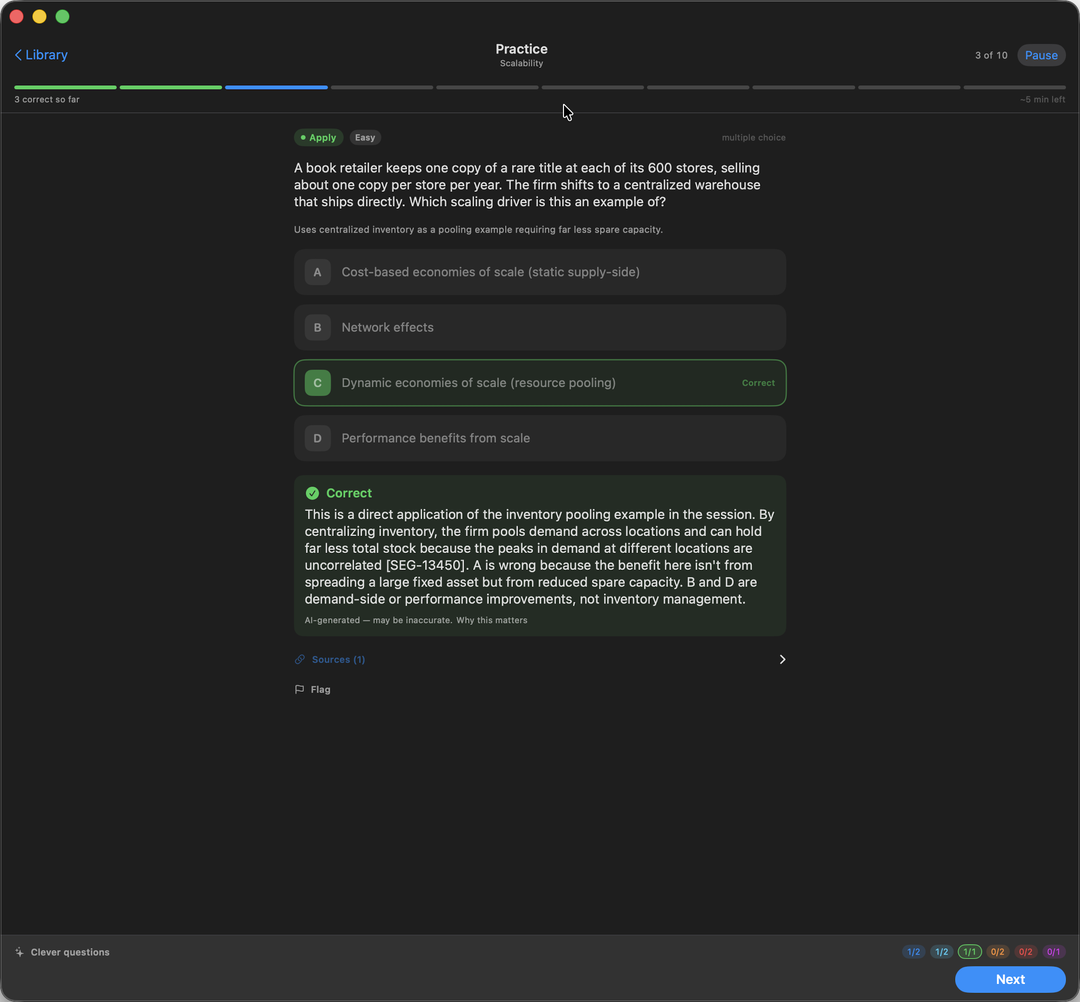Expand the Sources chevron arrow

click(782, 660)
